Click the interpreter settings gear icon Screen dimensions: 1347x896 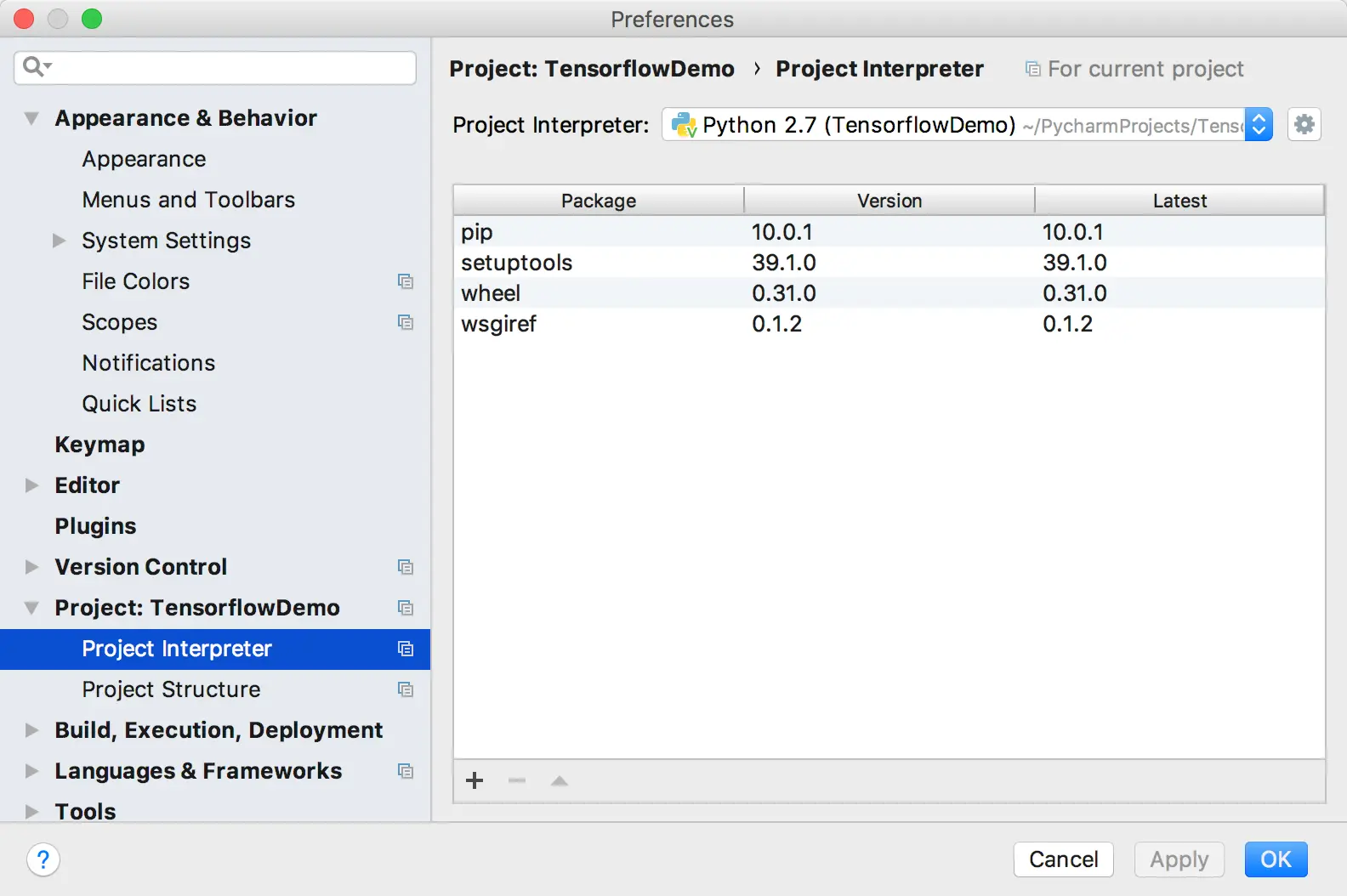(1304, 125)
